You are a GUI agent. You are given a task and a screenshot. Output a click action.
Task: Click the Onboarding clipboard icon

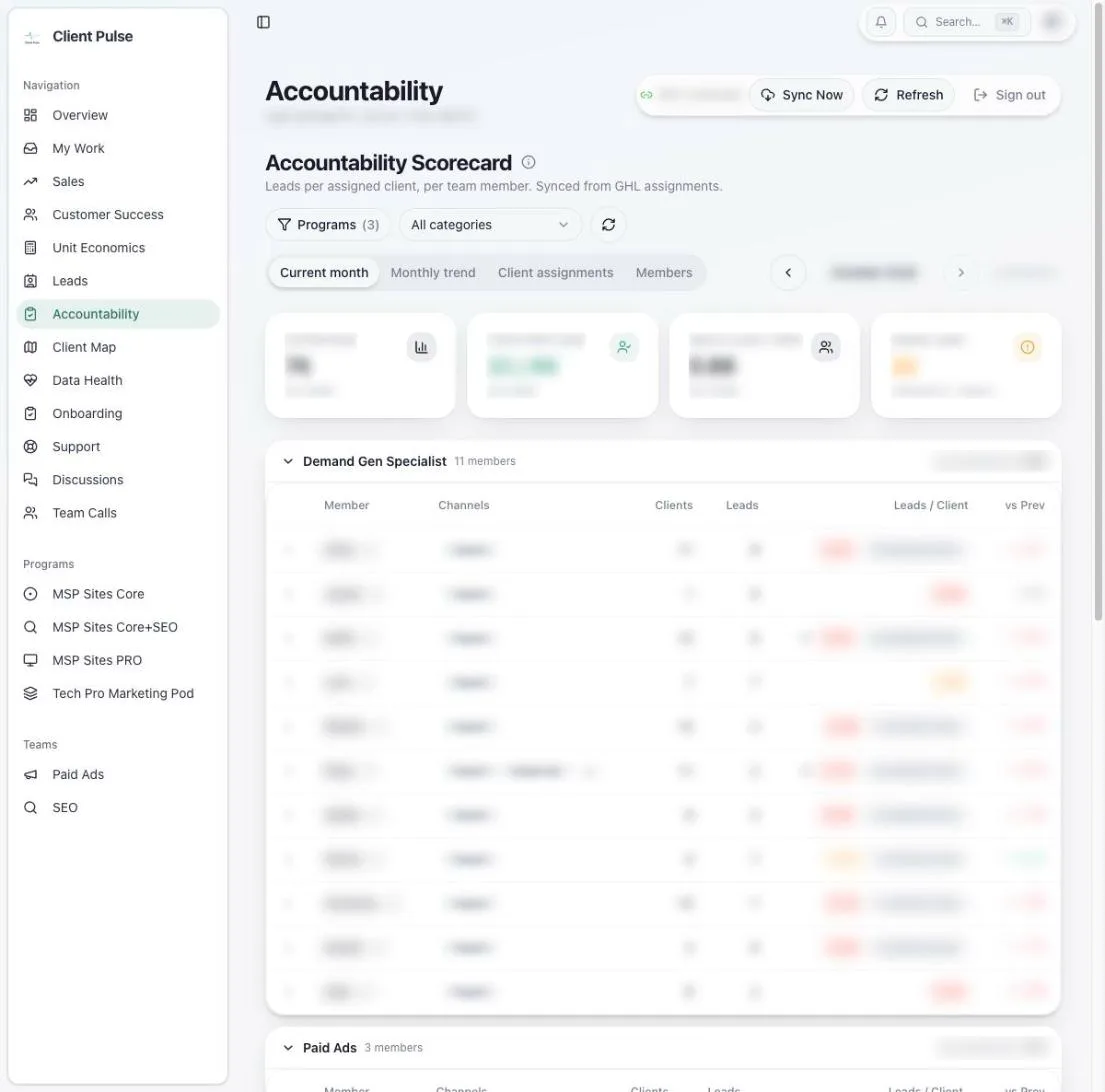[30, 414]
